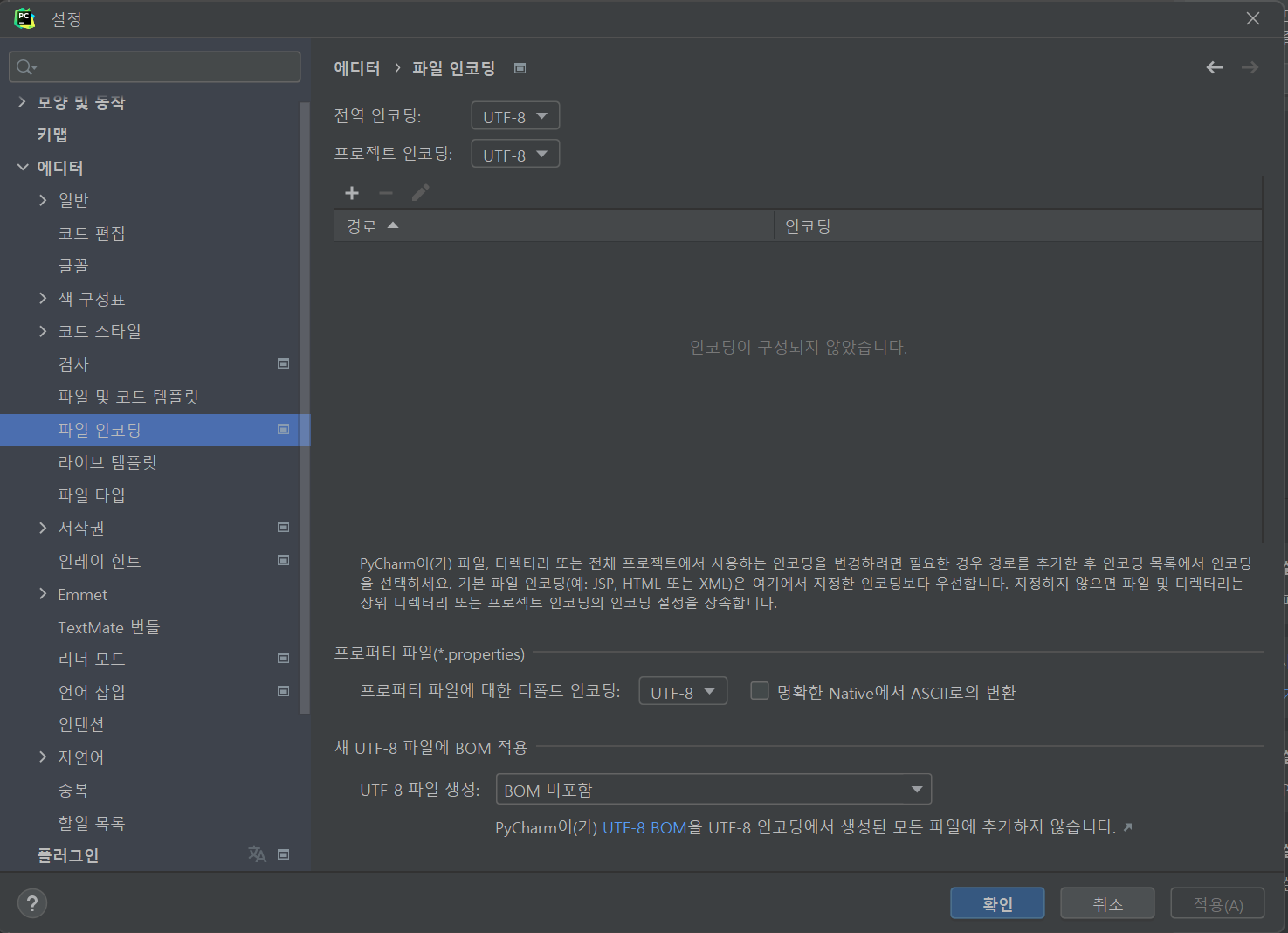Expand the 색 구성표 tree node
The image size is (1288, 933).
pyautogui.click(x=43, y=298)
